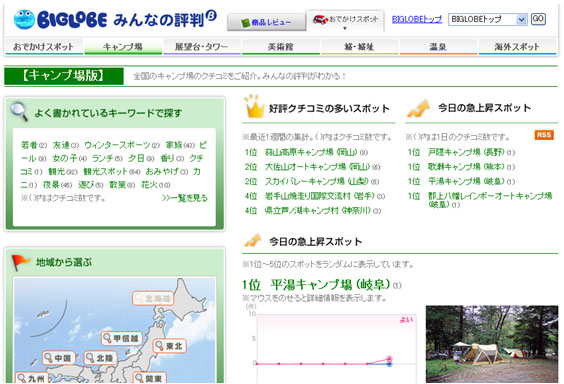The width and height of the screenshot is (564, 384).
Task: Open 戸隠キャンプ場 (長野) rising spot link
Action: tap(467, 152)
